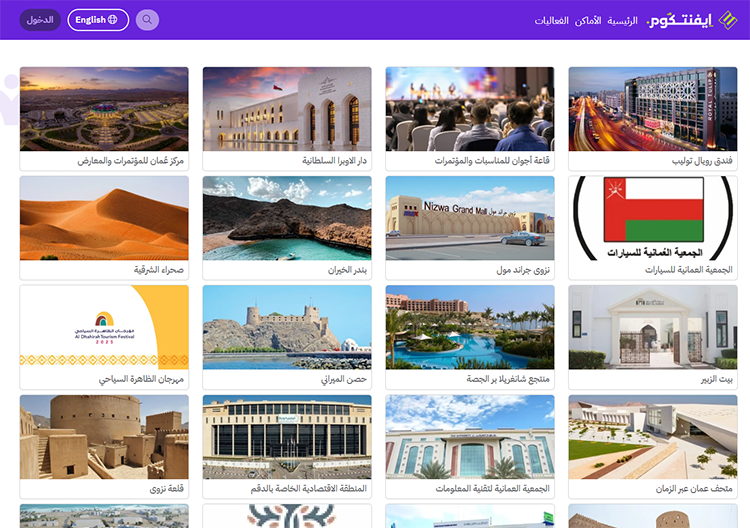Open the الرئيسية menu item

(622, 21)
